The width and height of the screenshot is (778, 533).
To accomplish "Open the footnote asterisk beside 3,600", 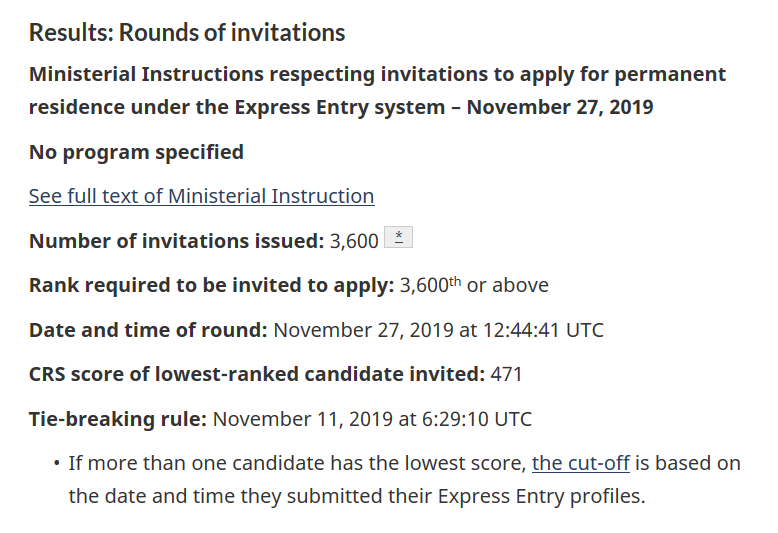I will coord(398,238).
